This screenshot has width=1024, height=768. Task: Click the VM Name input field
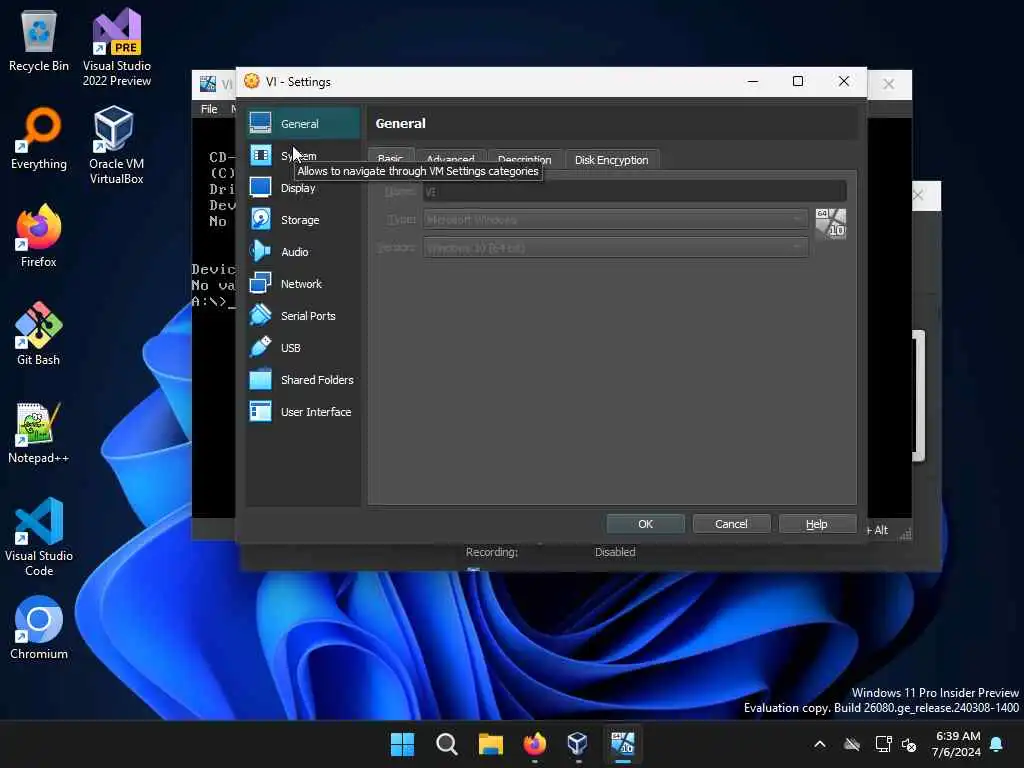(x=635, y=191)
